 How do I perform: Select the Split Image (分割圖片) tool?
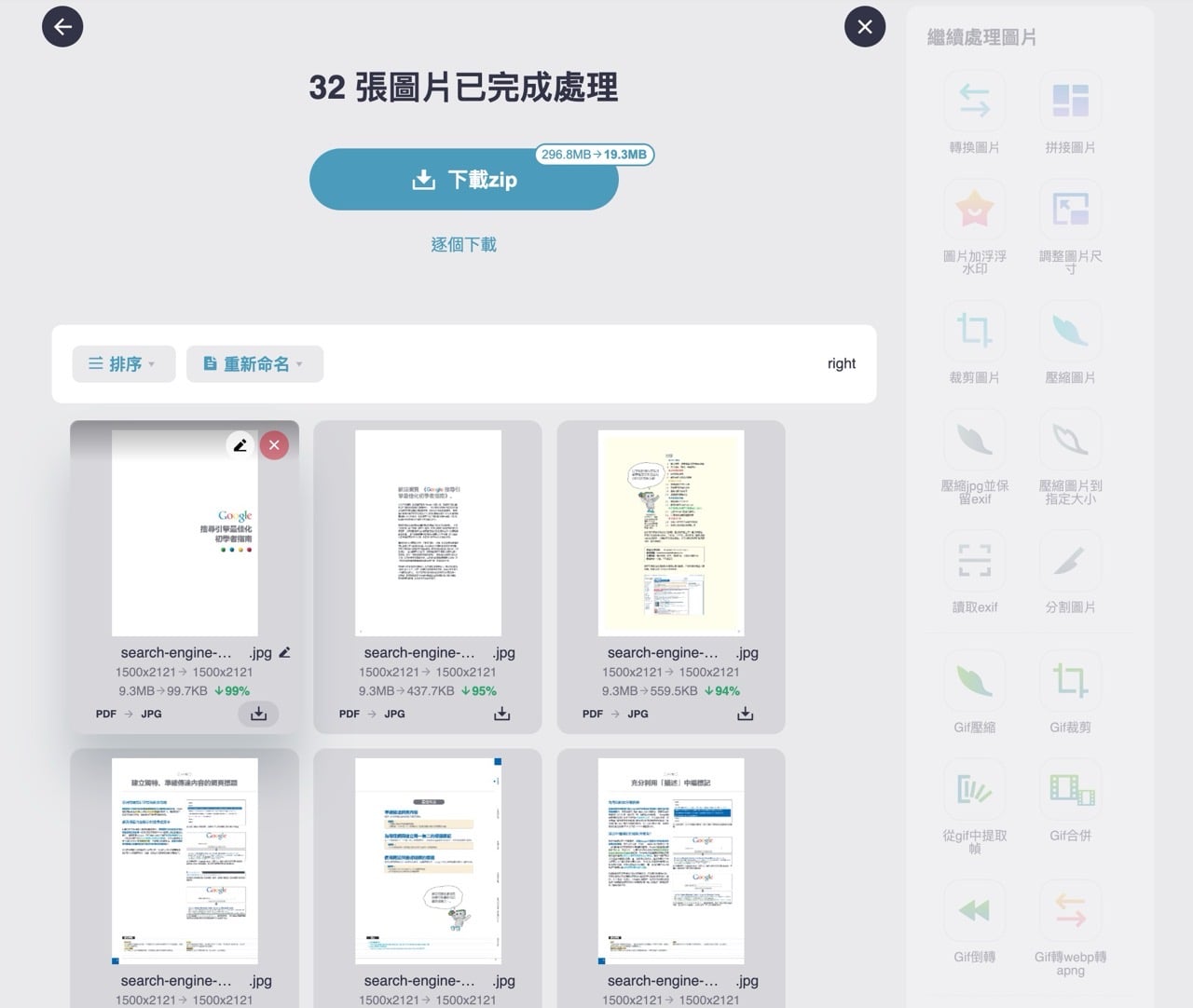tap(1070, 561)
